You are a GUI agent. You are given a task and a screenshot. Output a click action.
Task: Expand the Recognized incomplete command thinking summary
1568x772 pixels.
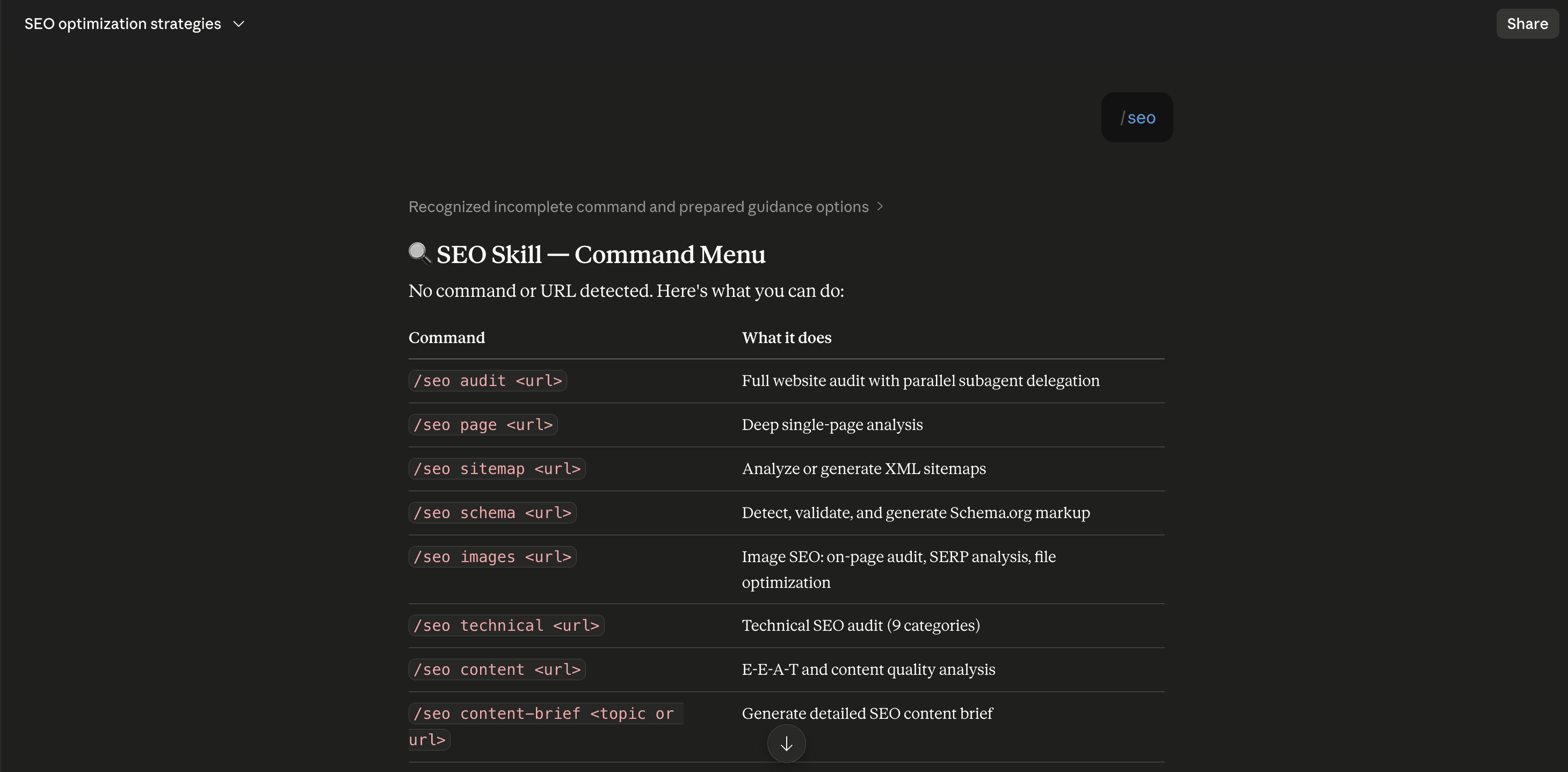645,207
